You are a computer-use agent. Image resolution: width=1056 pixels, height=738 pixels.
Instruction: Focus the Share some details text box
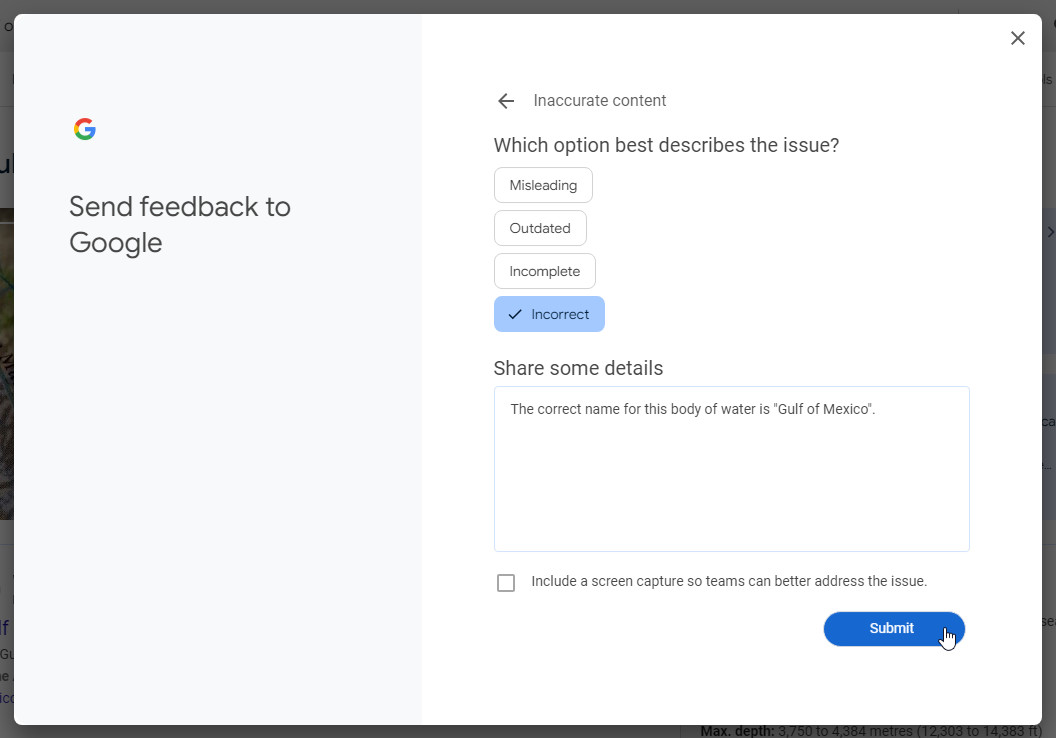(731, 480)
